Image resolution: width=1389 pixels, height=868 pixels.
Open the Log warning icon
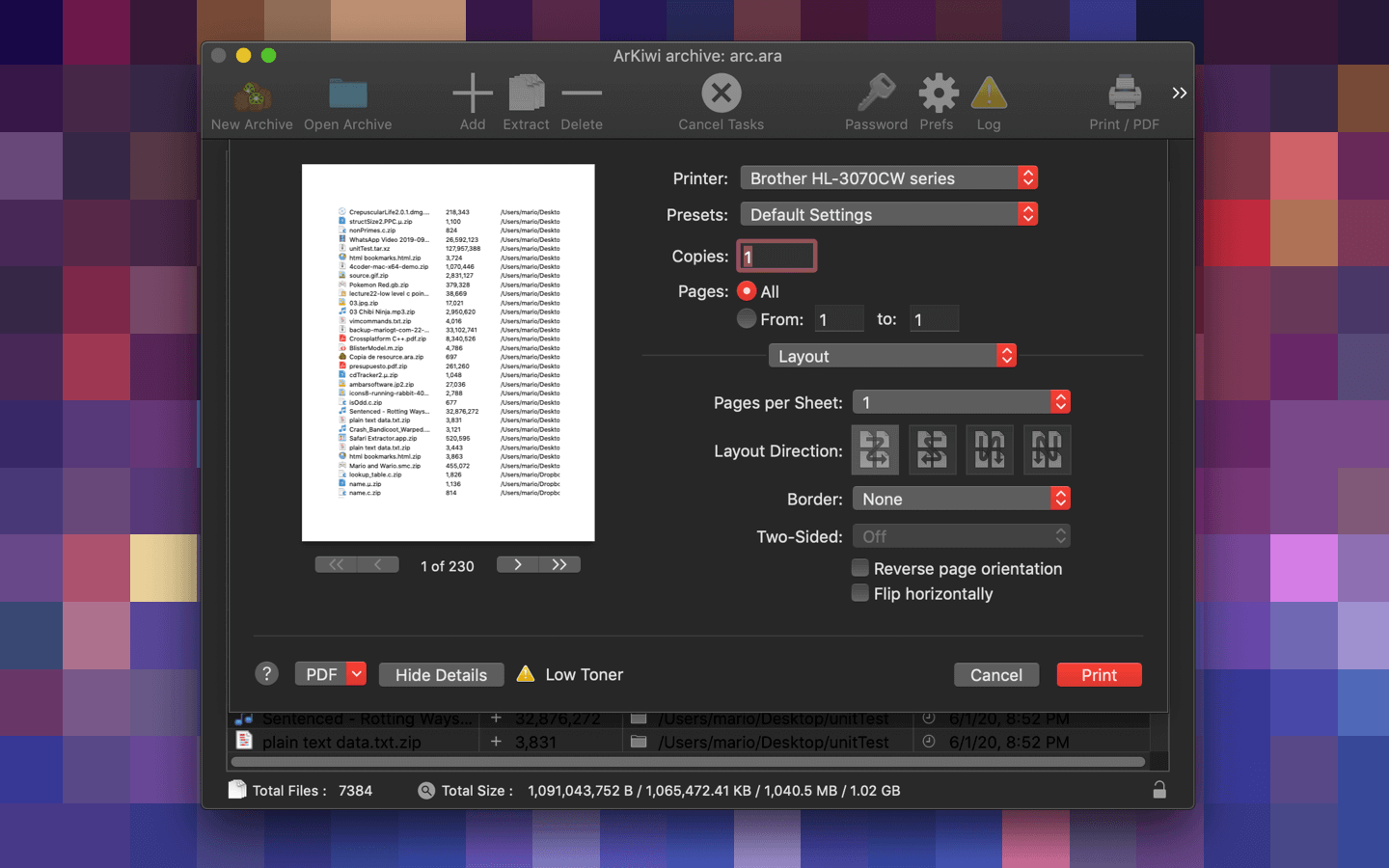click(x=989, y=95)
